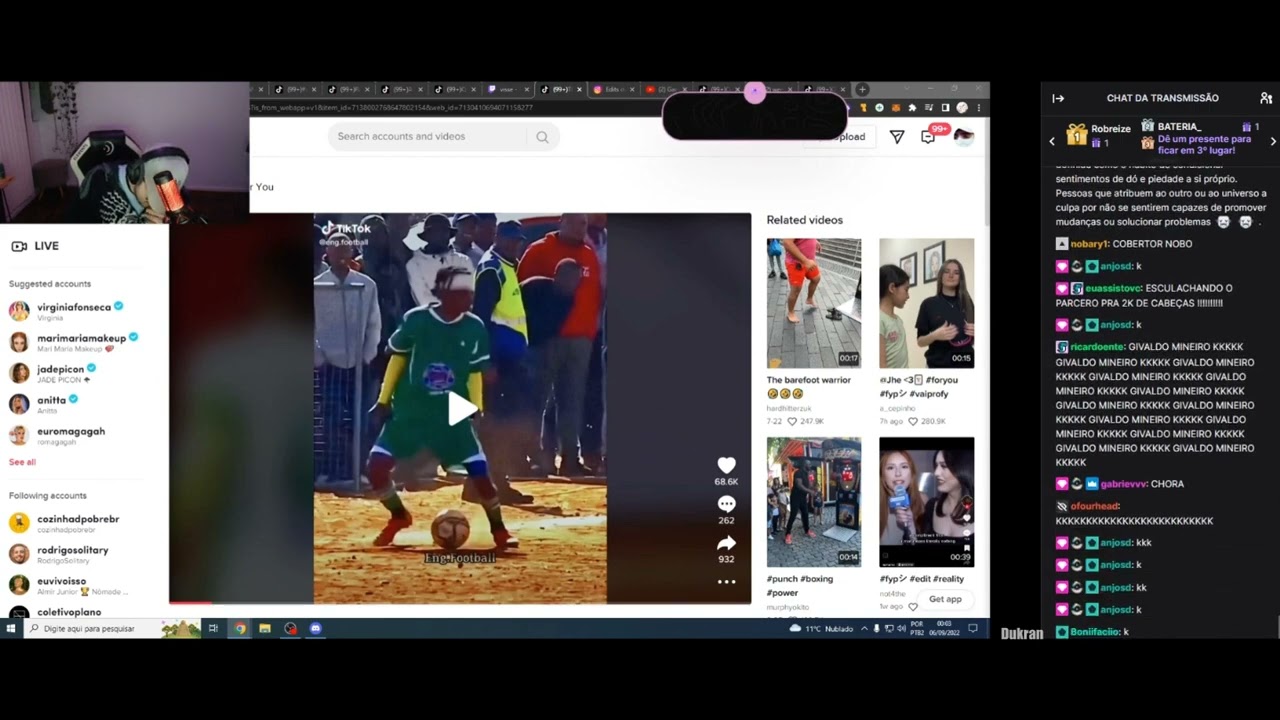
Task: Click gabrievvv username in chat
Action: pyautogui.click(x=1123, y=484)
